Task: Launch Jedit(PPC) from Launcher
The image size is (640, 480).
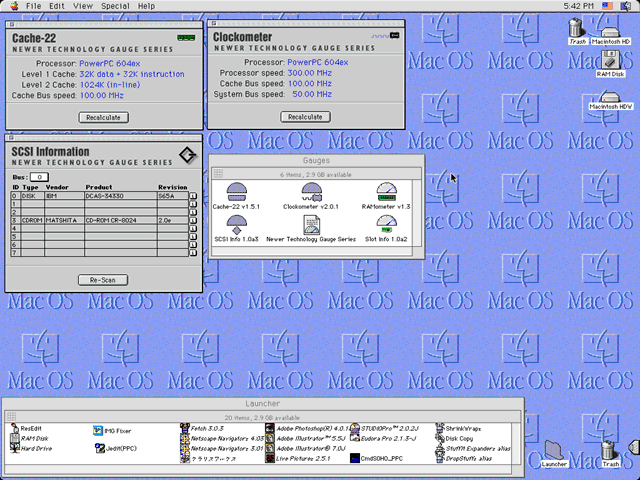Action: 116,448
